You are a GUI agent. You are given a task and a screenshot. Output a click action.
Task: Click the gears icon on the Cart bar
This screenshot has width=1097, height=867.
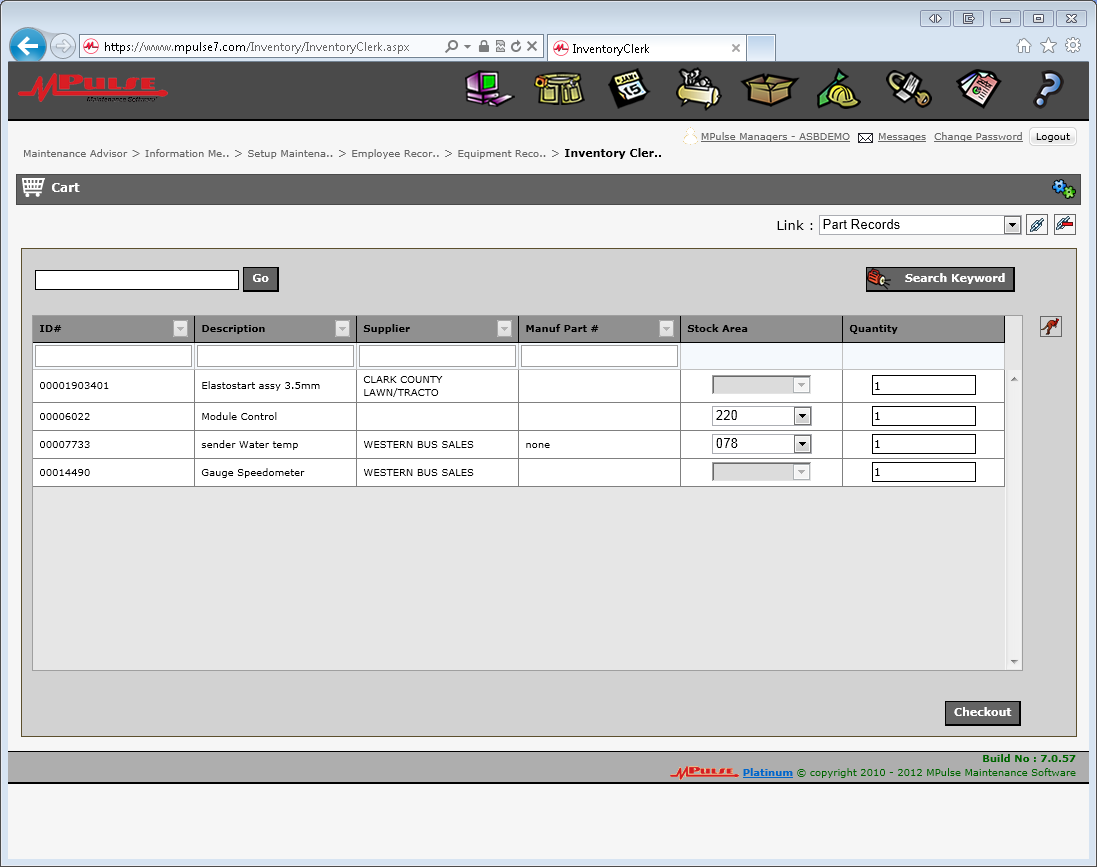pos(1064,188)
